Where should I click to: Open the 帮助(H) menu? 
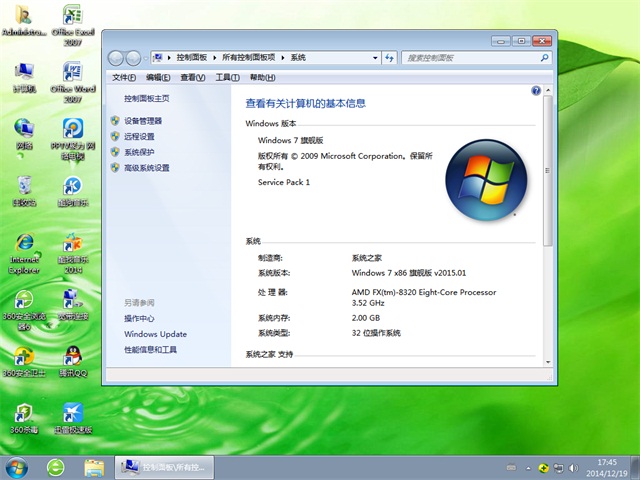[262, 77]
